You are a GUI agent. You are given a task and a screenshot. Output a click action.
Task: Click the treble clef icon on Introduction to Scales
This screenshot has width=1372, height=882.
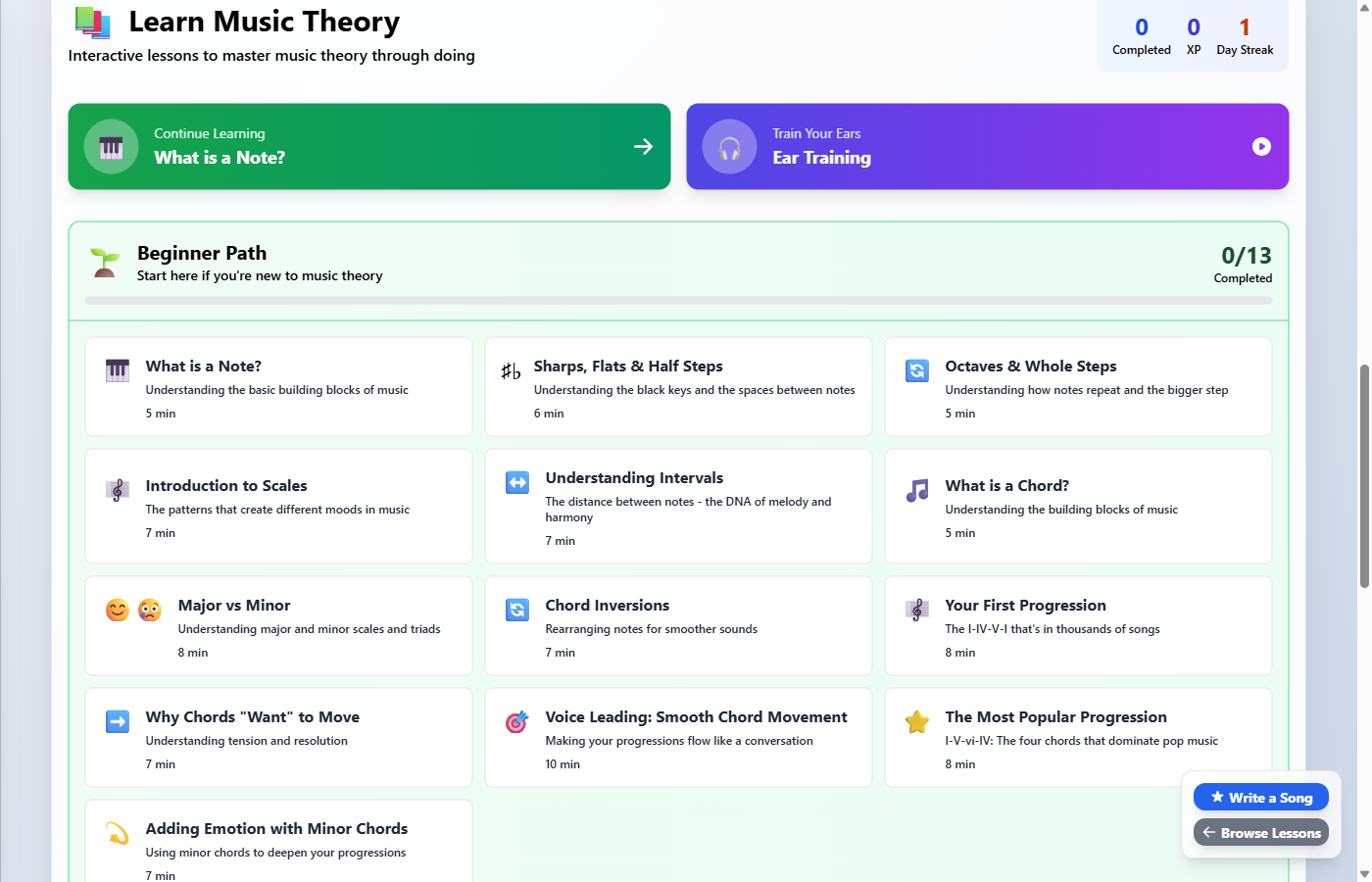coord(117,490)
